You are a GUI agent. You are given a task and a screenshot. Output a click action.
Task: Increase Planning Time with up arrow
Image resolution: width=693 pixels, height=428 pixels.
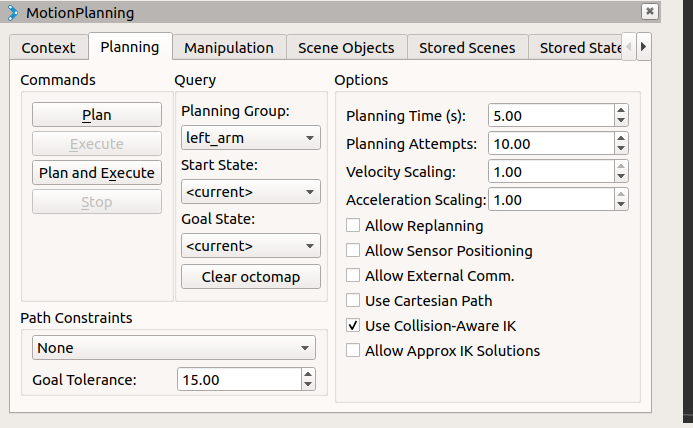click(x=621, y=111)
